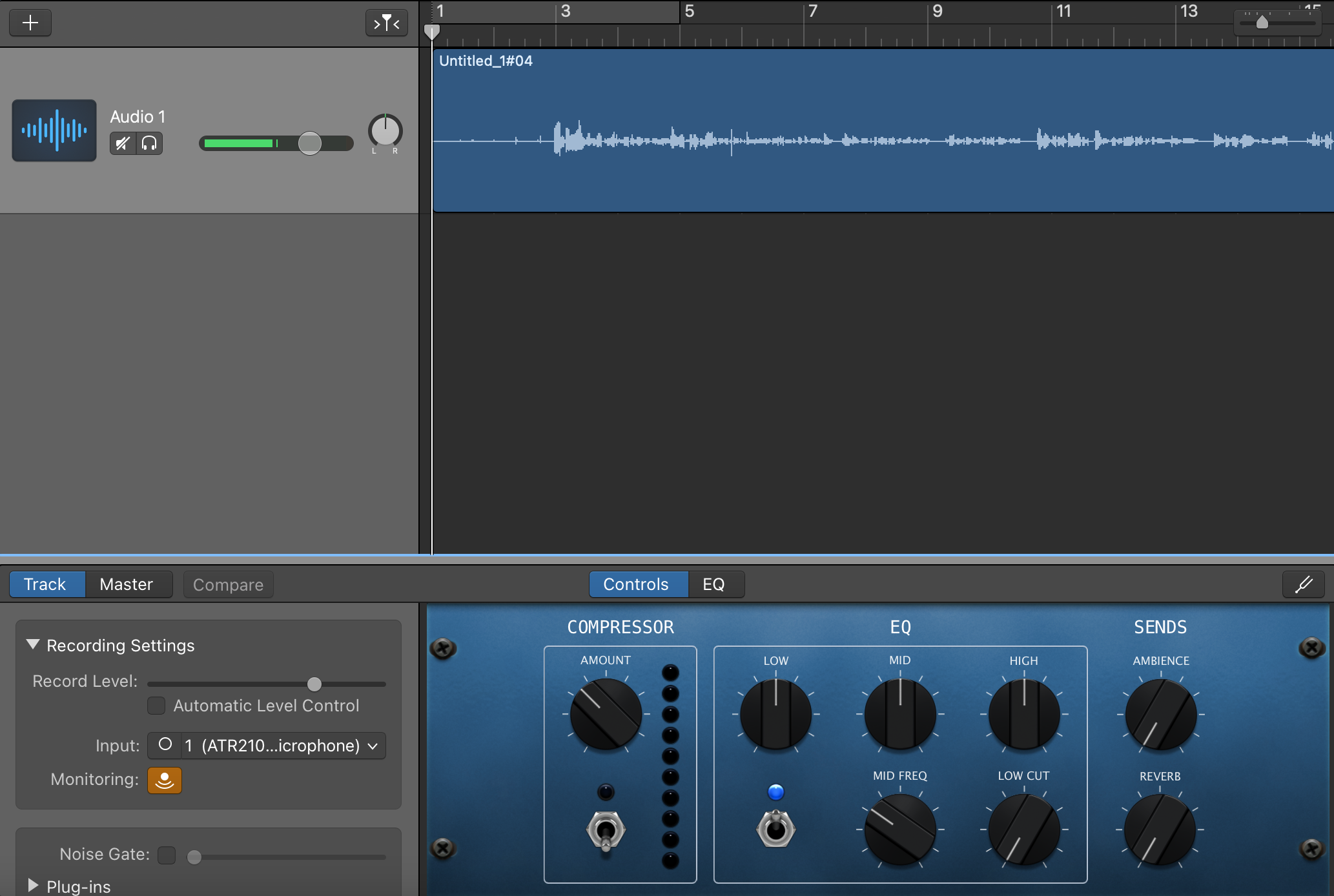Solo Audio 1 with headphones button
Viewport: 1334px width, 896px height.
coord(149,143)
